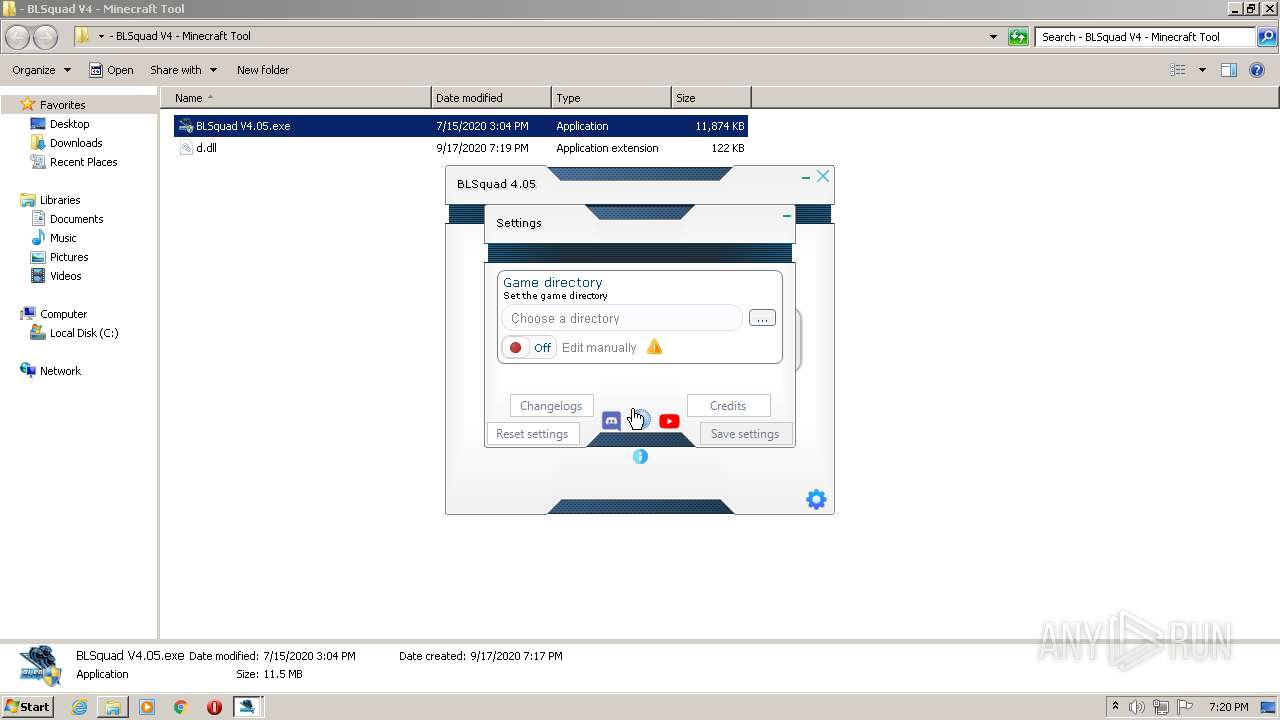Click the Choose a directory field
1280x720 pixels.
pyautogui.click(x=621, y=318)
